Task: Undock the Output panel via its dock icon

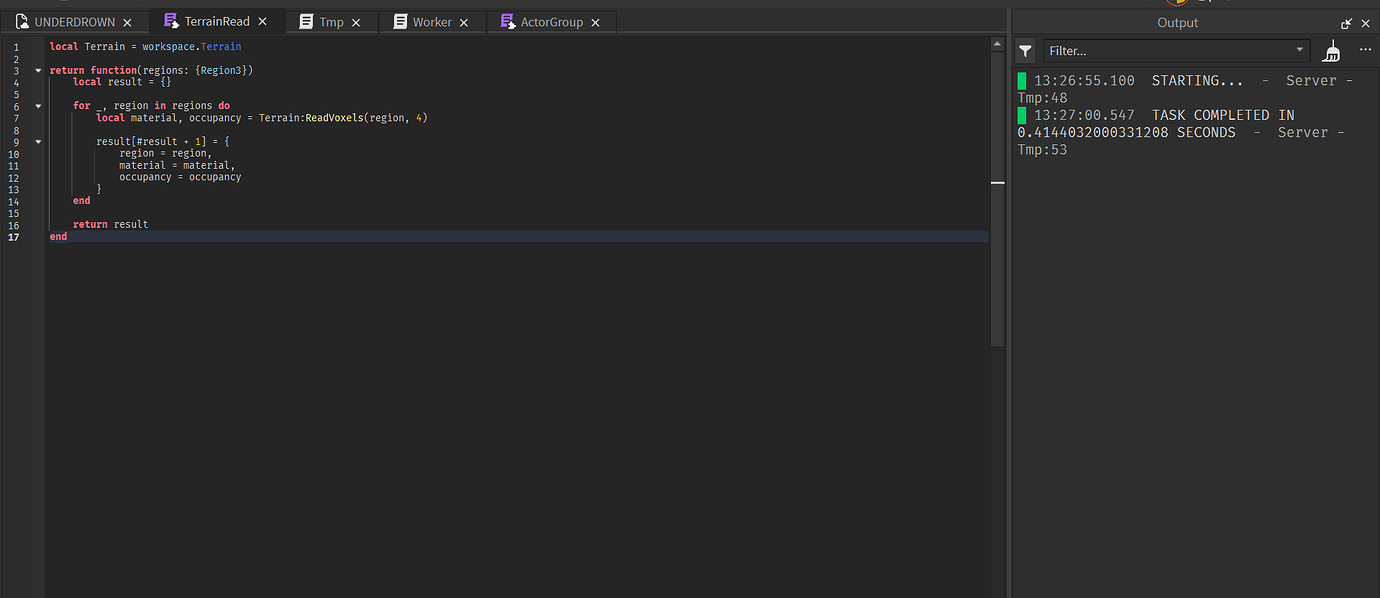Action: click(x=1345, y=22)
